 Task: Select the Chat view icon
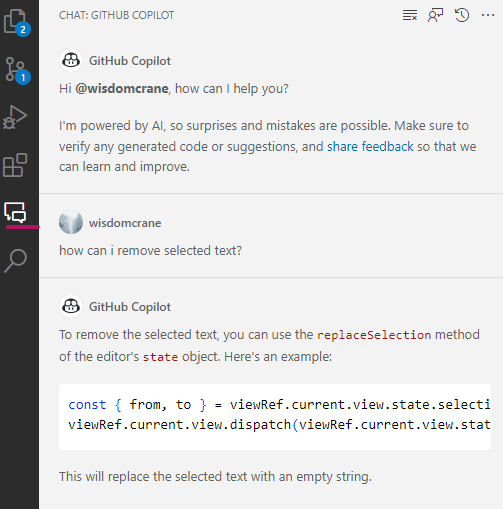[x=15, y=212]
